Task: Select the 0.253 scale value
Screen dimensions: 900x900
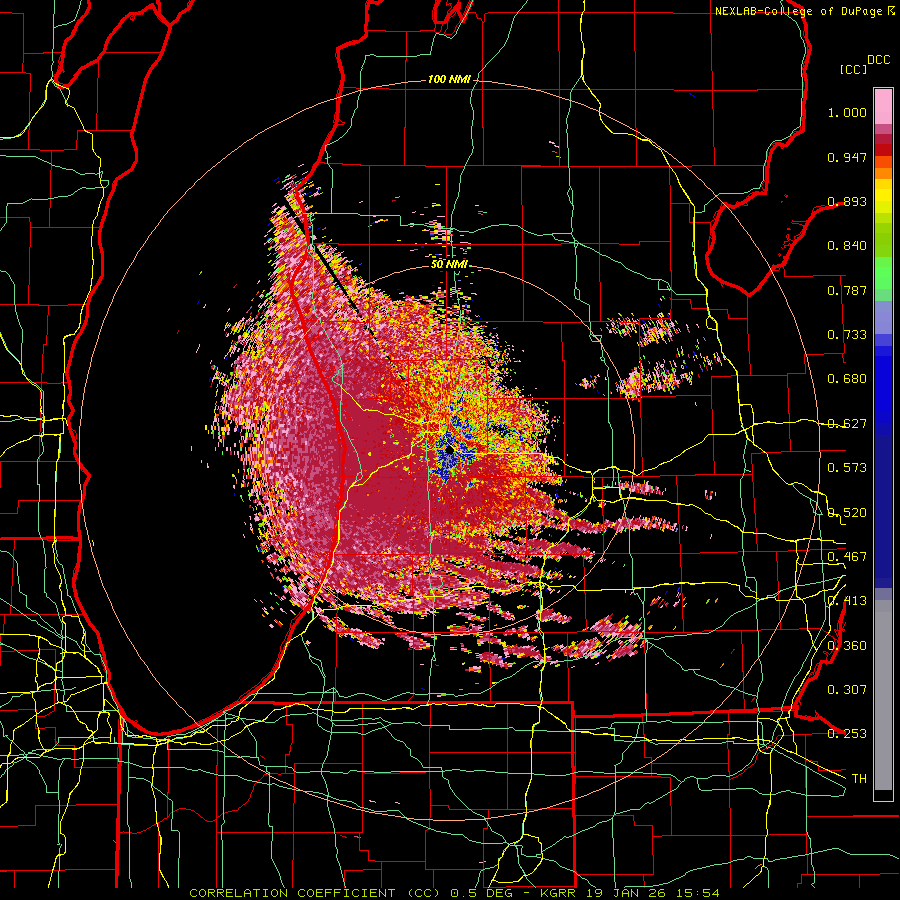Action: coord(847,734)
